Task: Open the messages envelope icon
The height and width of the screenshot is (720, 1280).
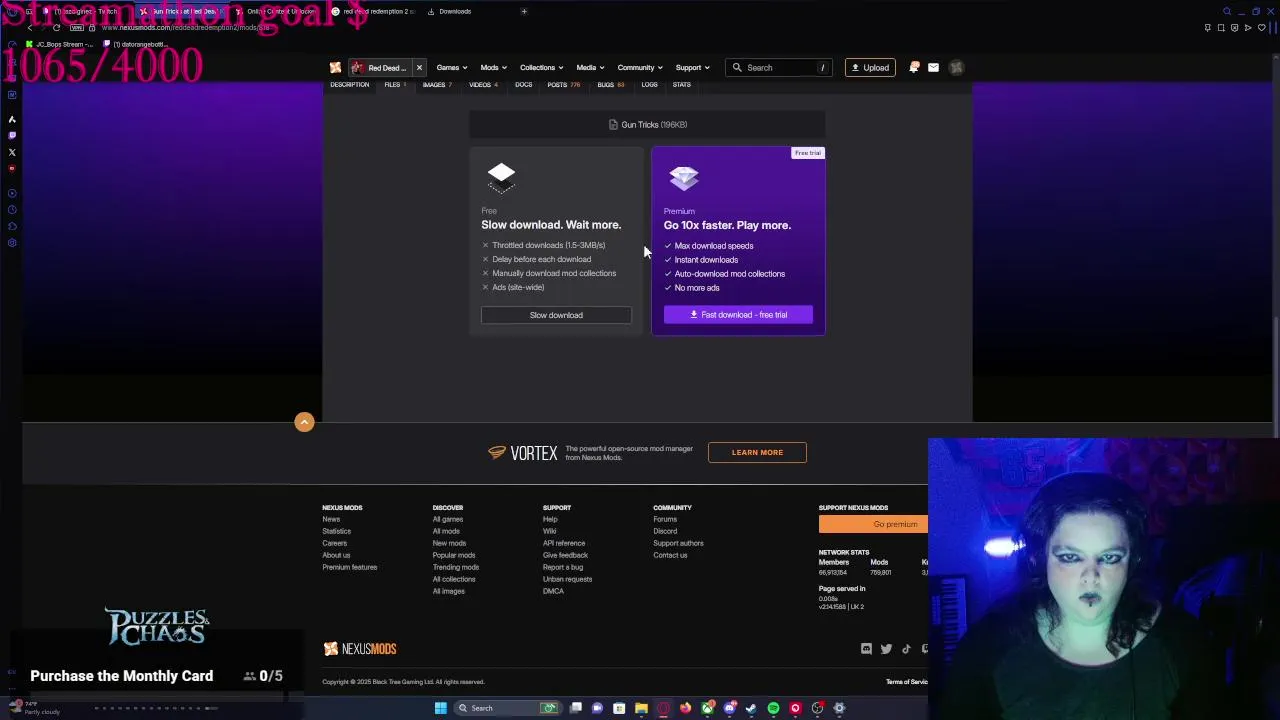Action: 933,68
